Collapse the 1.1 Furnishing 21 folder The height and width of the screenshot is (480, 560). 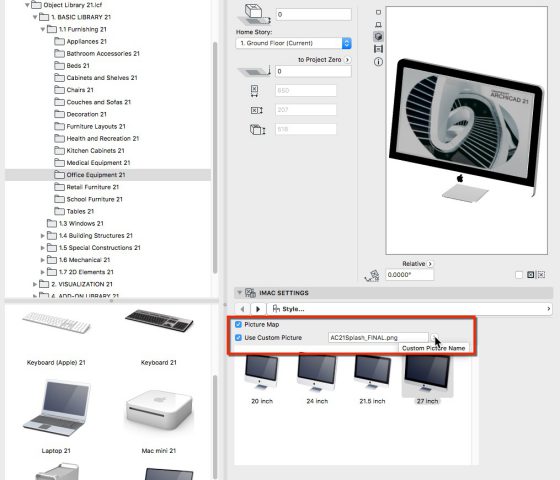coord(42,29)
